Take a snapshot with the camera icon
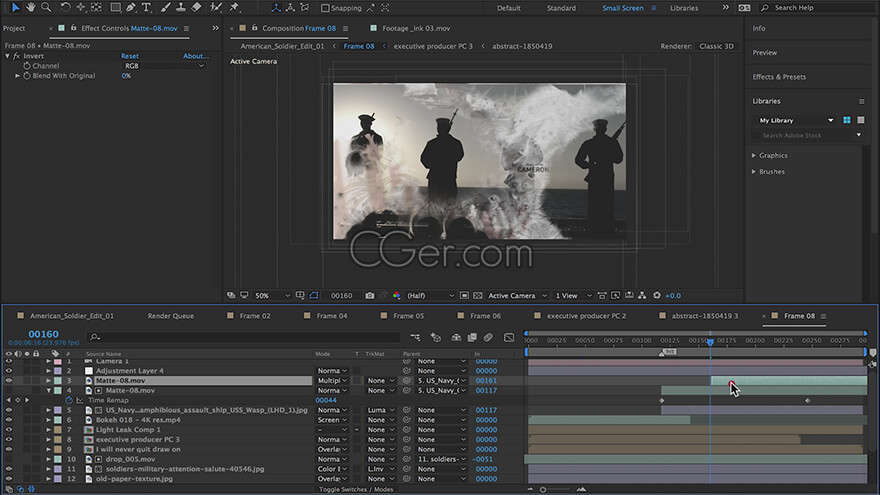This screenshot has width=880, height=495. tap(369, 295)
